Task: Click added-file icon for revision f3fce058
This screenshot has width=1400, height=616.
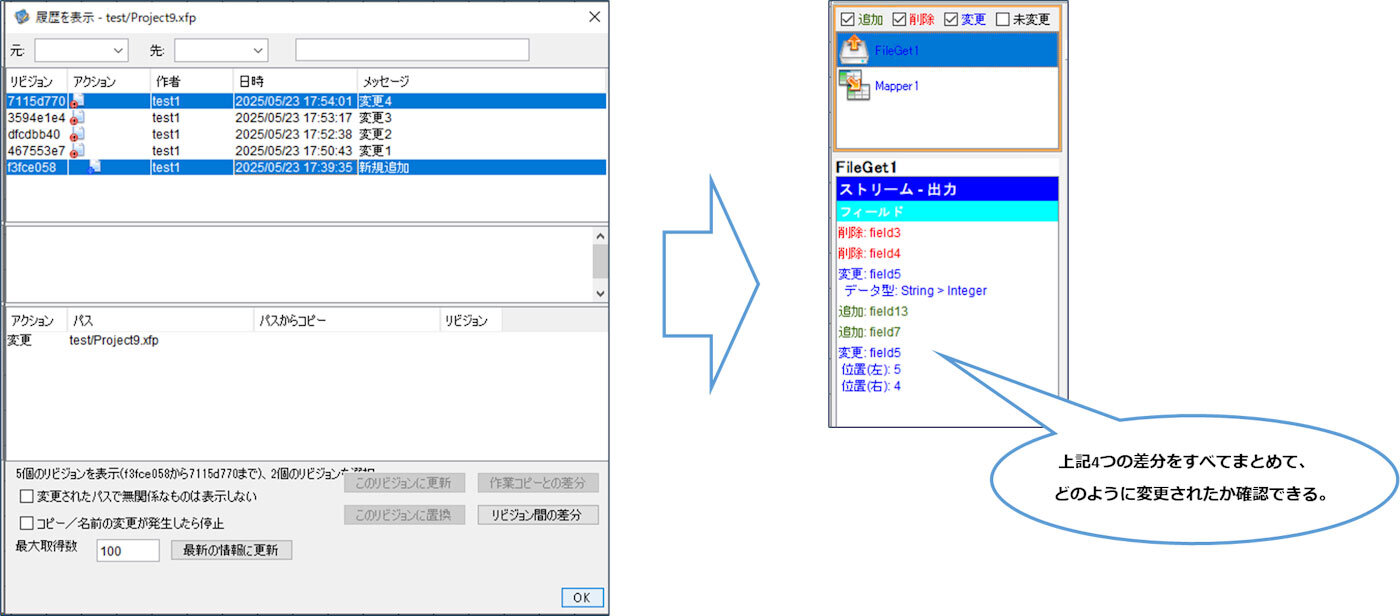Action: point(95,167)
